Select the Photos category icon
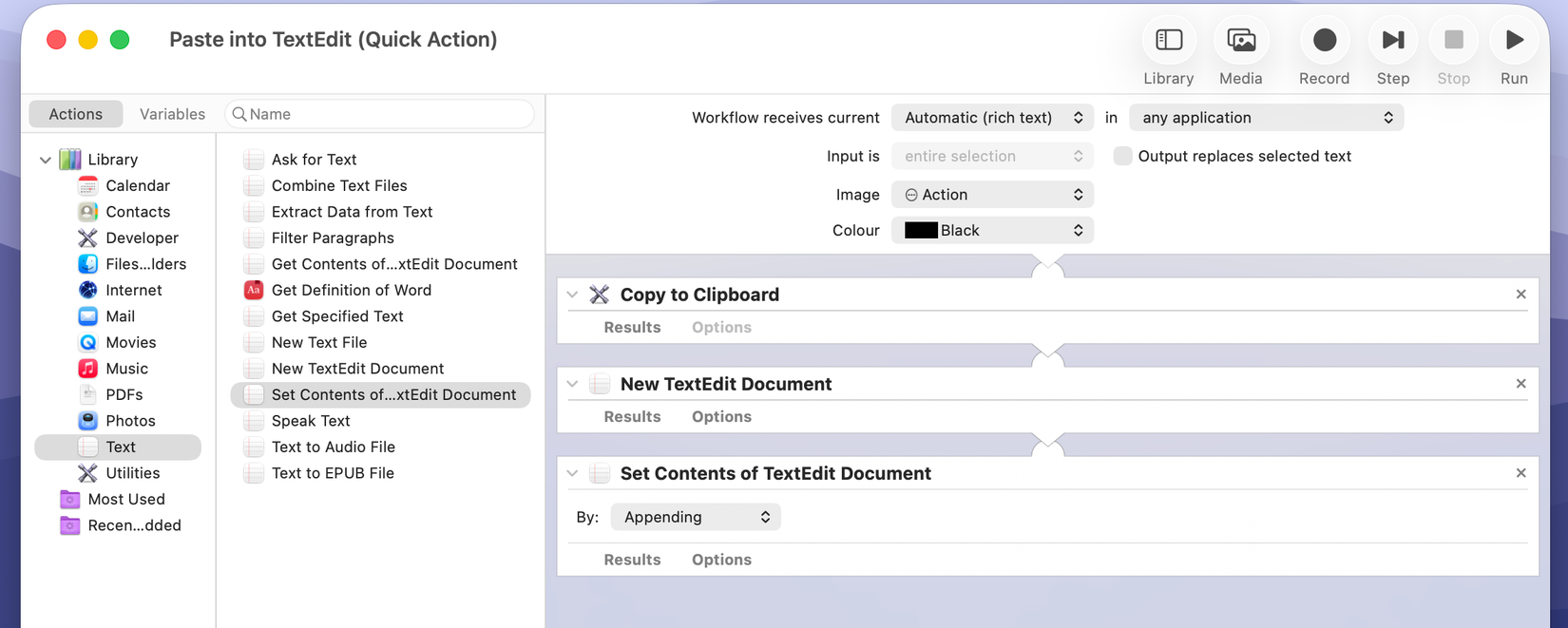This screenshot has height=628, width=1568. click(88, 421)
